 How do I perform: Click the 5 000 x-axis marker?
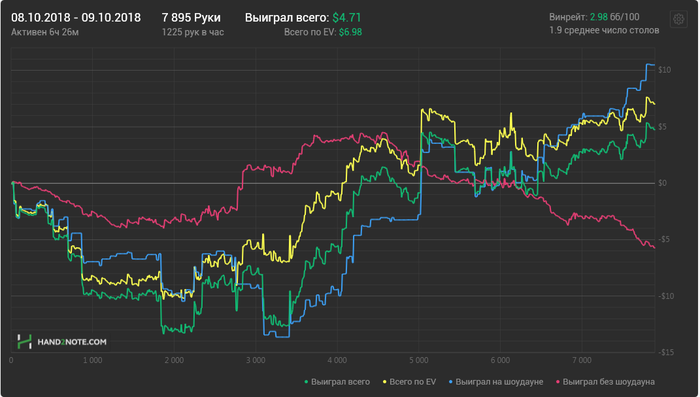pos(419,360)
